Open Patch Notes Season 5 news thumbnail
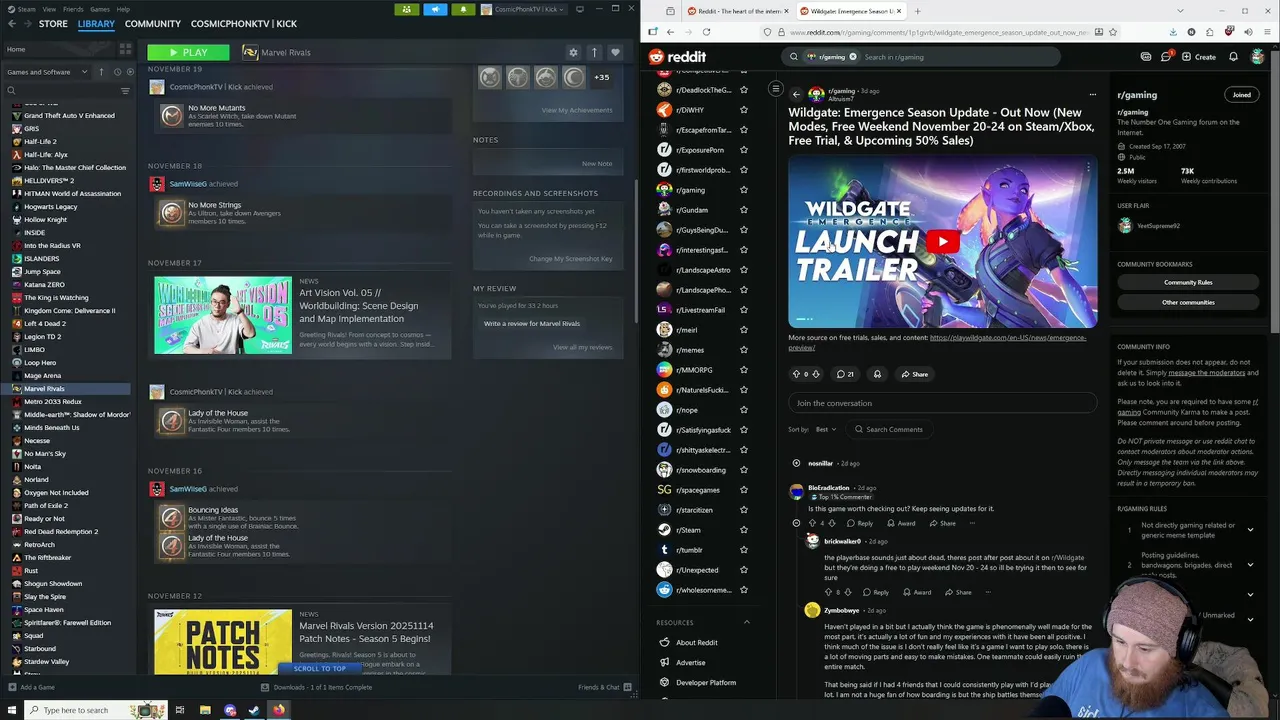 223,642
